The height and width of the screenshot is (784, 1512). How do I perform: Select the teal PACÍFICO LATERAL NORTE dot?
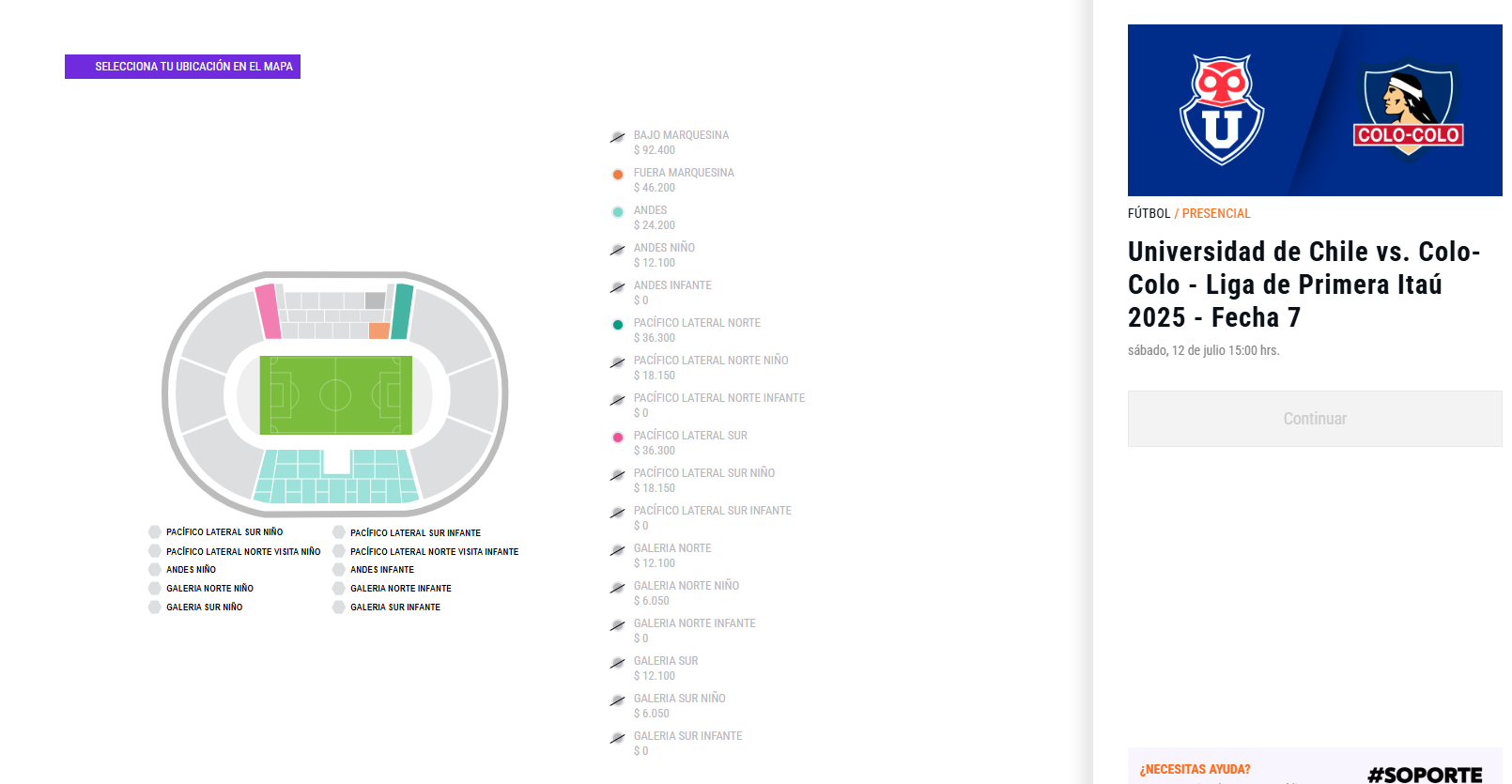pyautogui.click(x=618, y=325)
